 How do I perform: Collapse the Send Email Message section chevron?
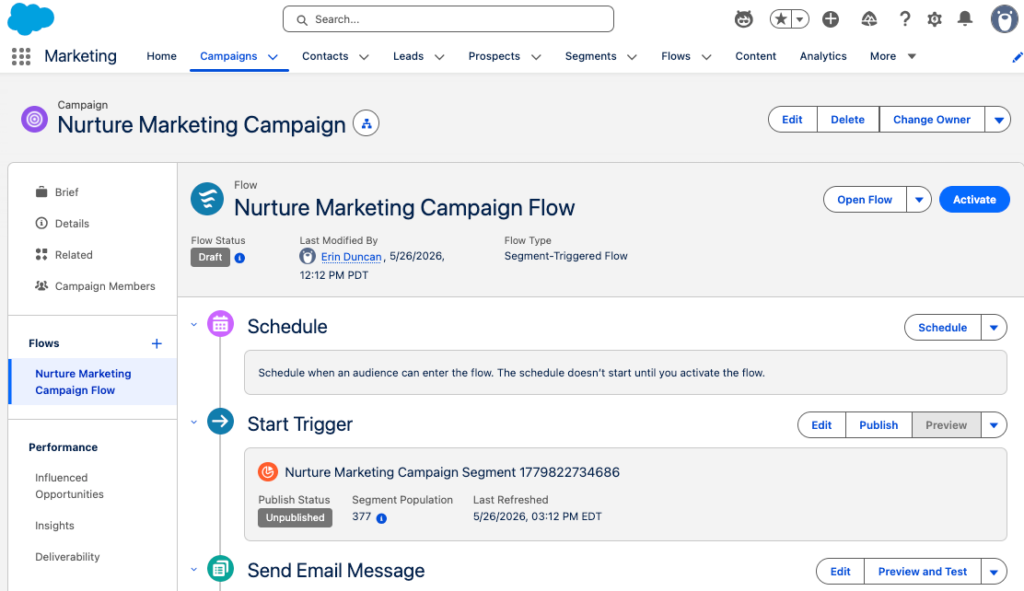pos(194,569)
